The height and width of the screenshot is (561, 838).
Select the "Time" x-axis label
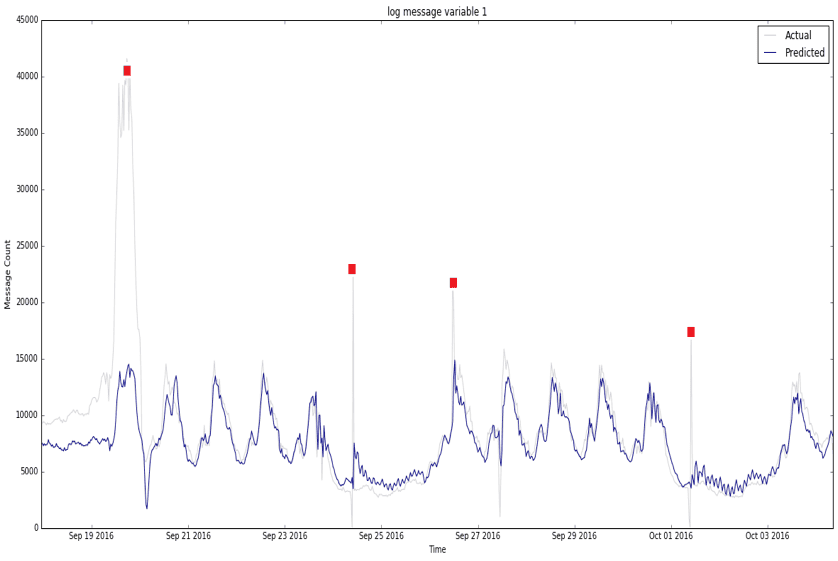[437, 550]
